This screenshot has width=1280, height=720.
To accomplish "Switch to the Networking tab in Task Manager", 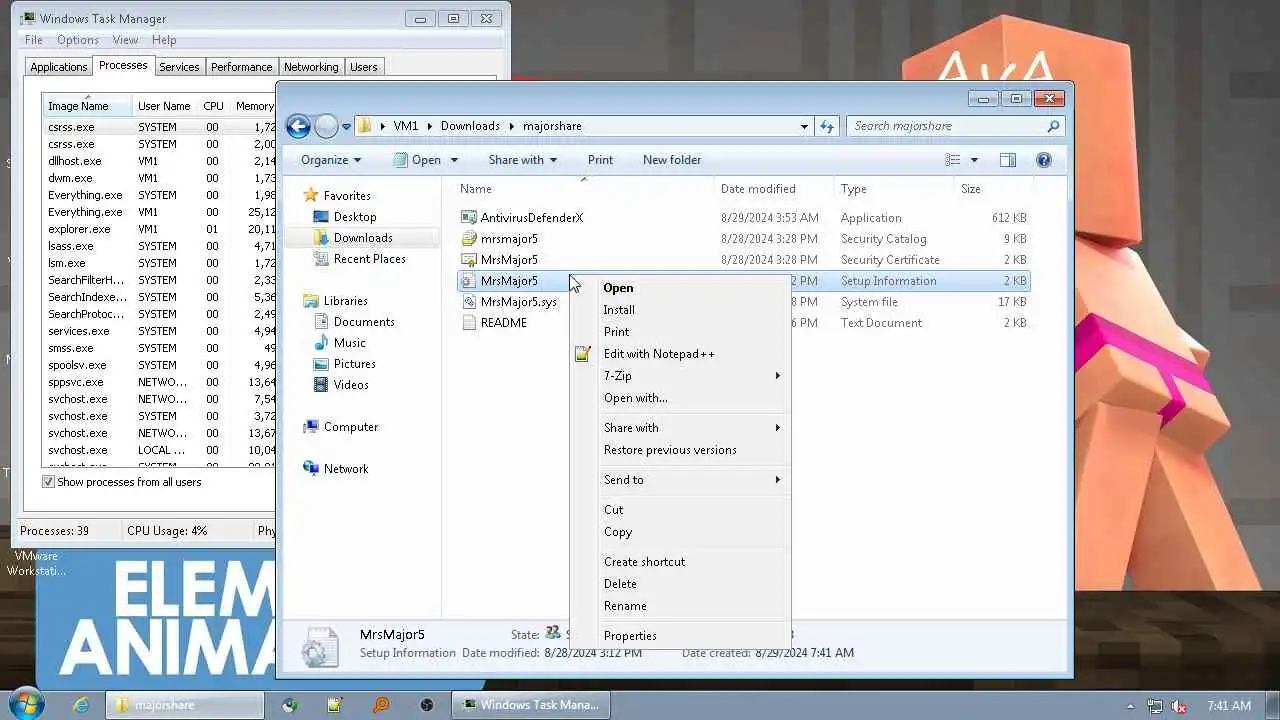I will pyautogui.click(x=311, y=67).
